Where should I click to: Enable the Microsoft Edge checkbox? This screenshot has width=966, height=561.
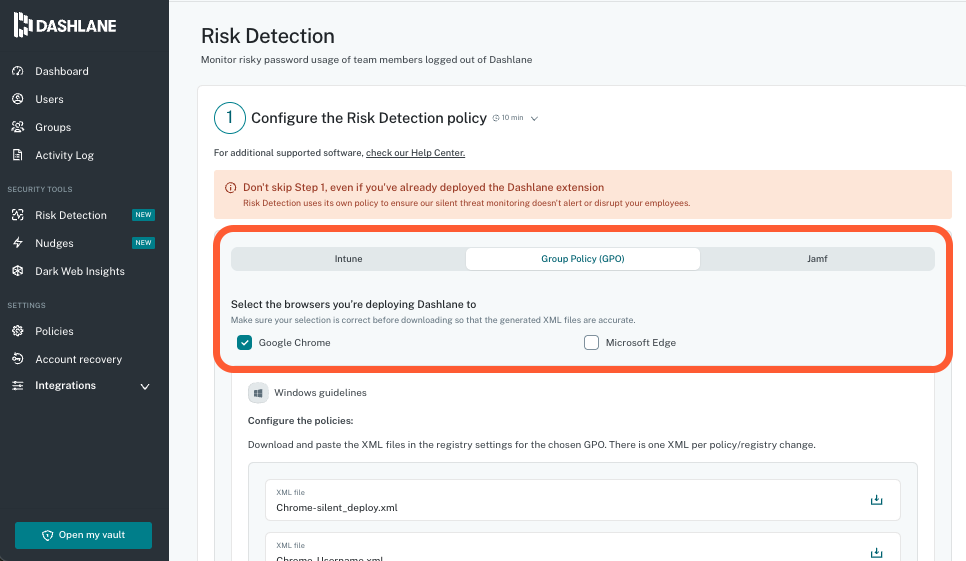[x=591, y=342]
